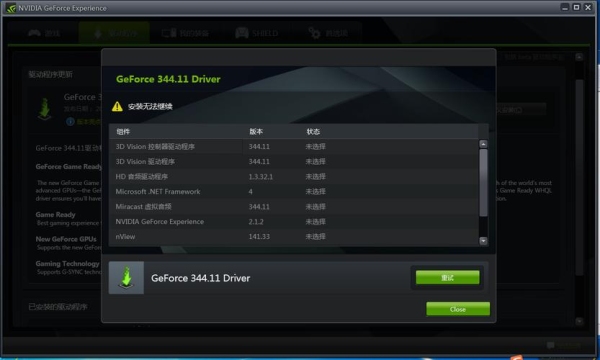The width and height of the screenshot is (600, 360).
Task: Close the GeForce Experience window
Action: [x=588, y=7]
